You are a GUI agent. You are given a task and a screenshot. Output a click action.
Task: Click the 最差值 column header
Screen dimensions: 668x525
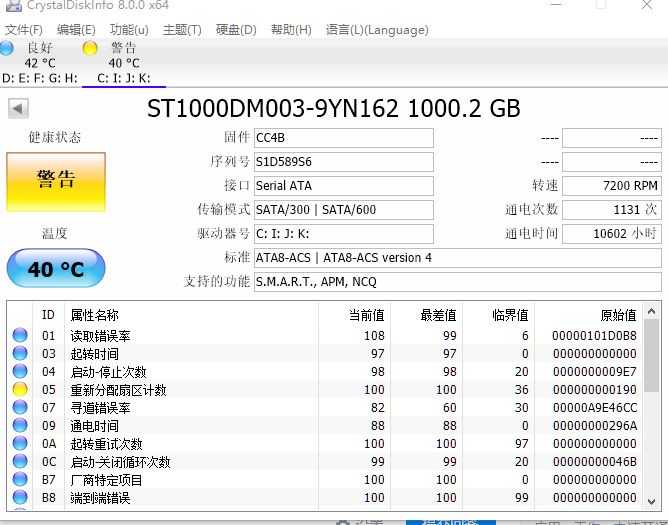click(426, 315)
